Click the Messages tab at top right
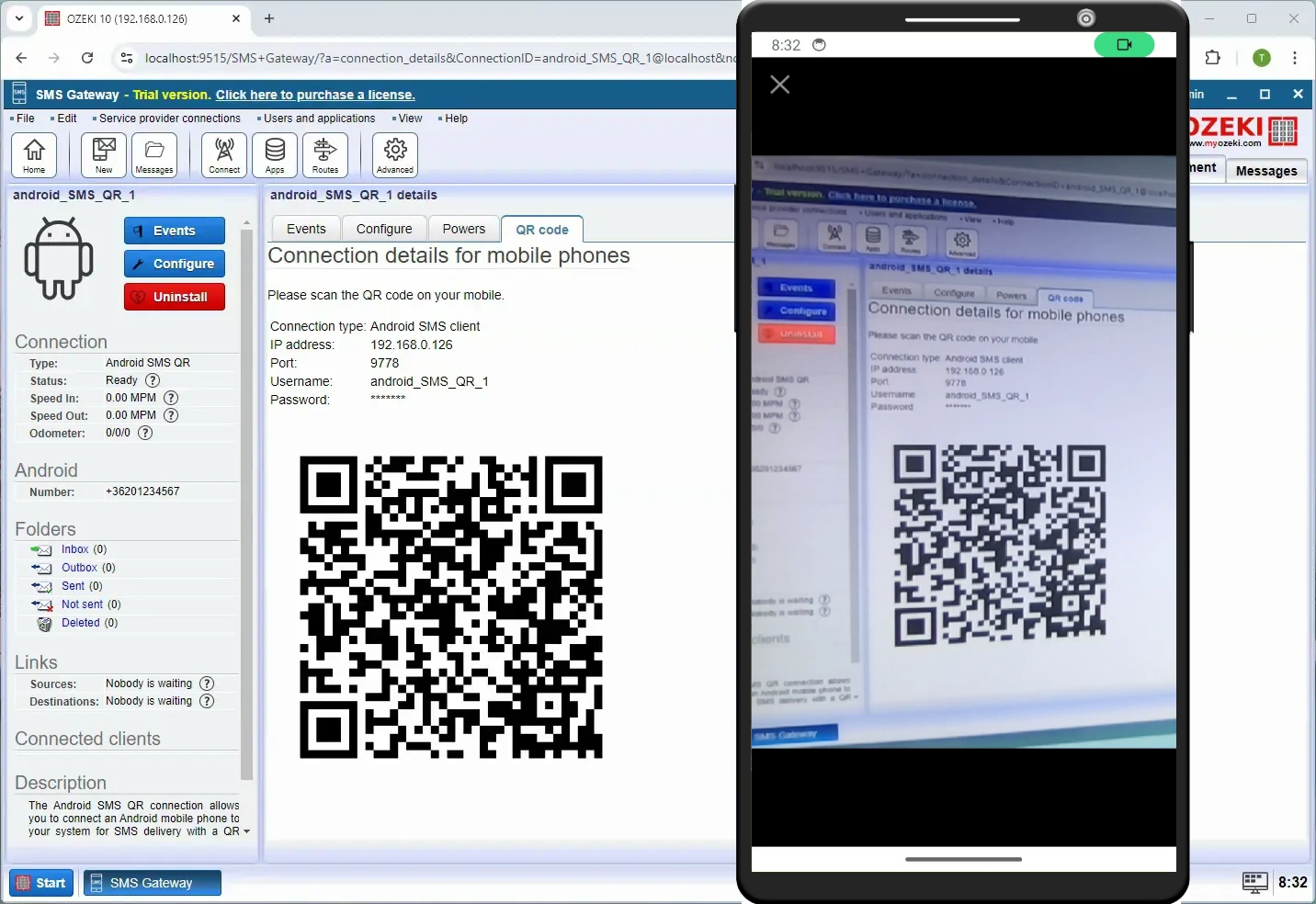Viewport: 1316px width, 904px height. click(1266, 171)
